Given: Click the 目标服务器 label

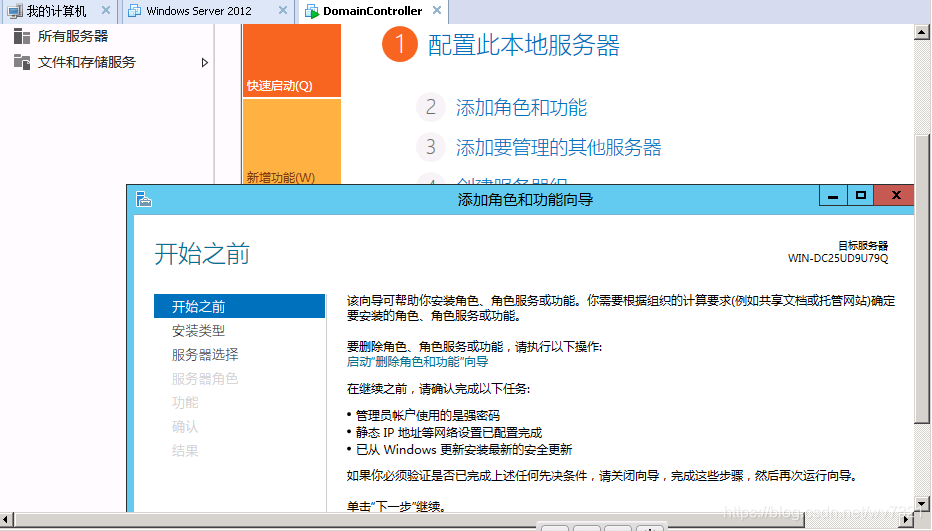Looking at the screenshot, I should [862, 246].
